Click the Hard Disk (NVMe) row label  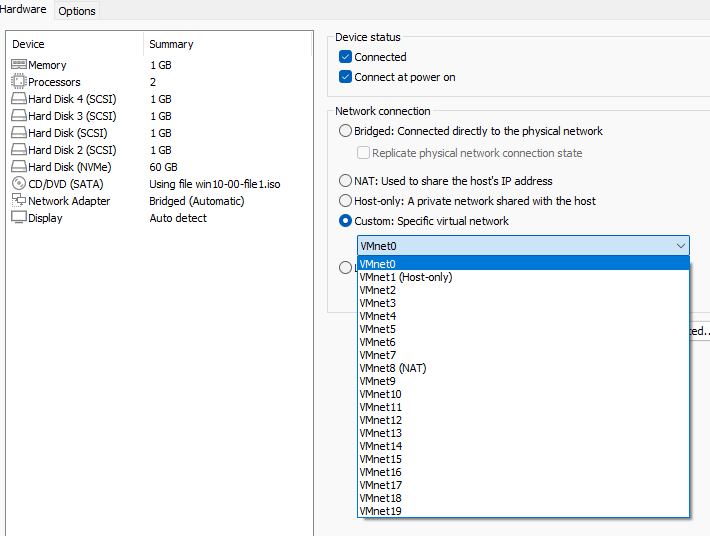tap(70, 167)
